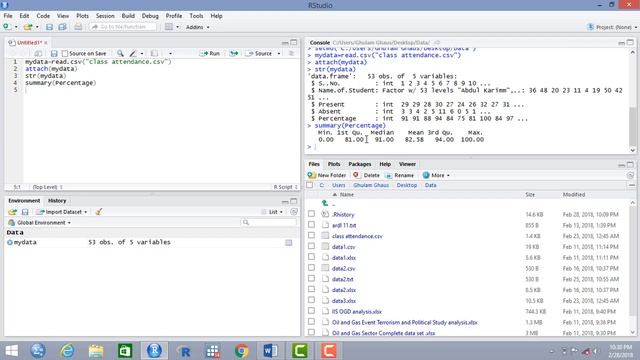640x360 pixels.
Task: Navigate to Desktop in path breadcrumb
Action: 407,185
